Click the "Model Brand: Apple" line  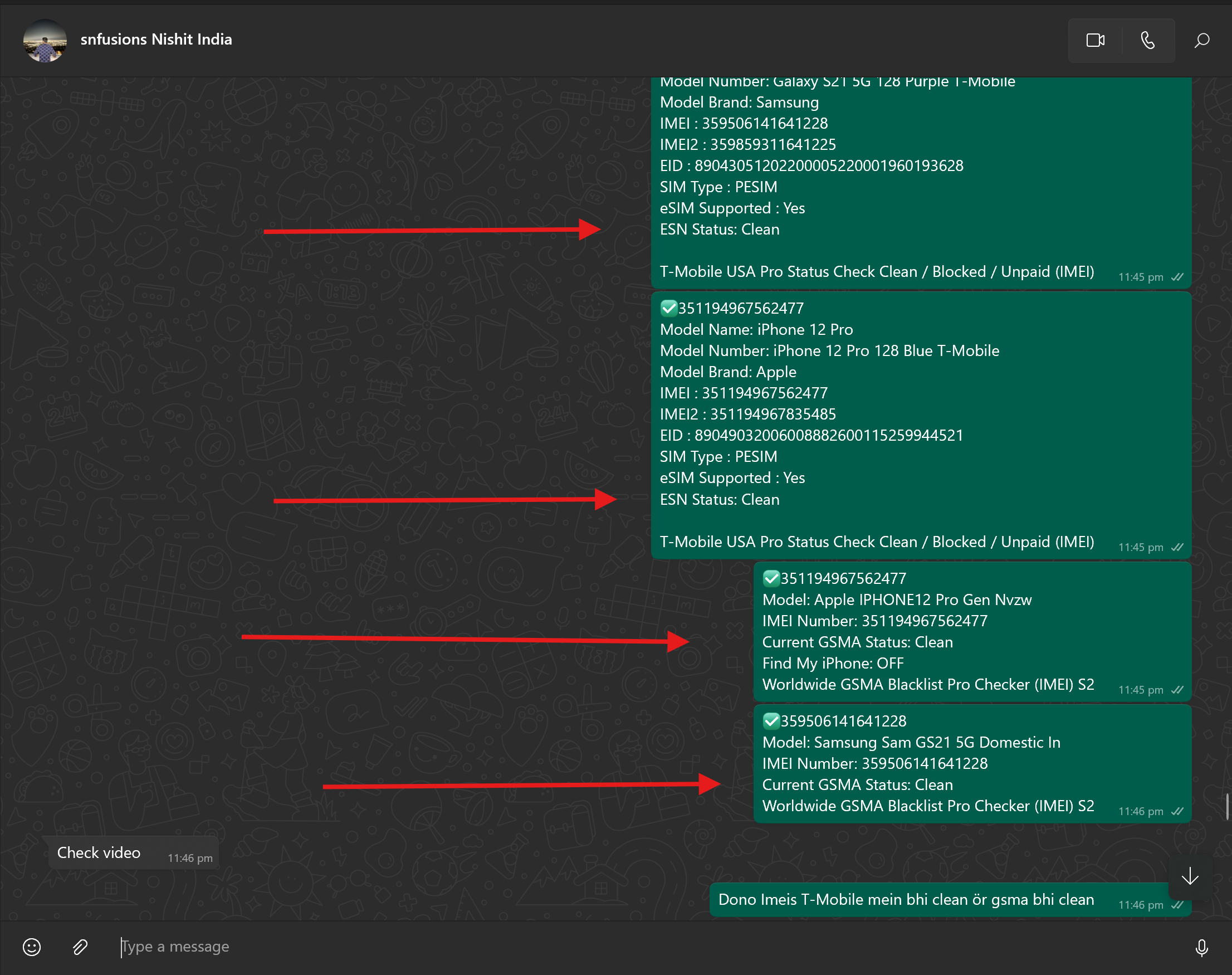[728, 372]
